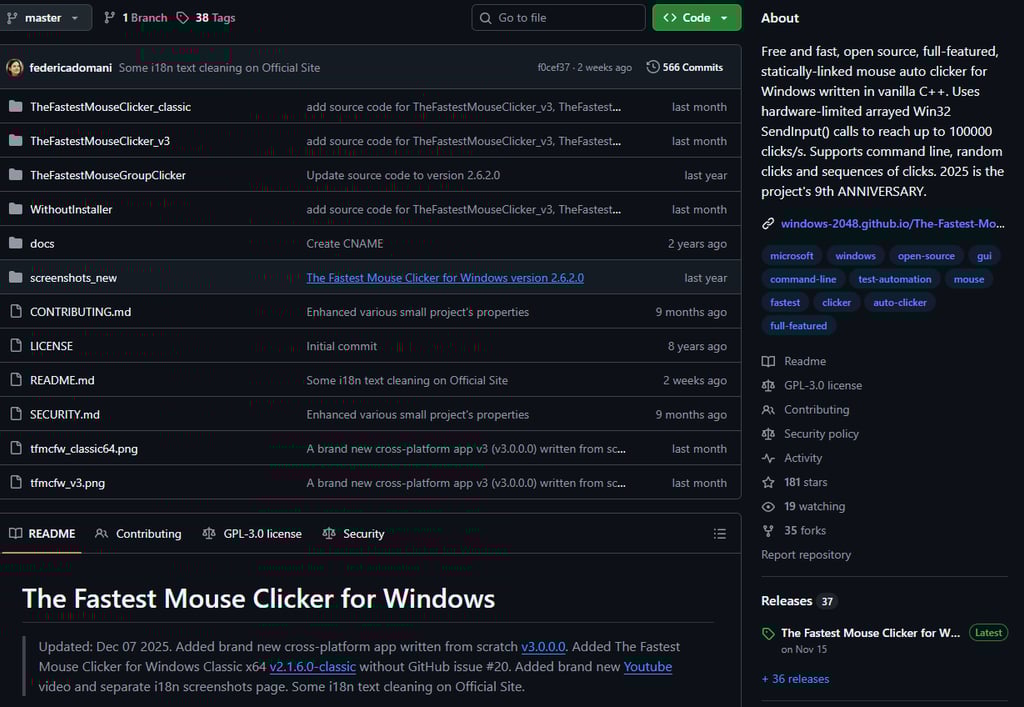Select the README tab
This screenshot has width=1024, height=707.
click(x=42, y=533)
